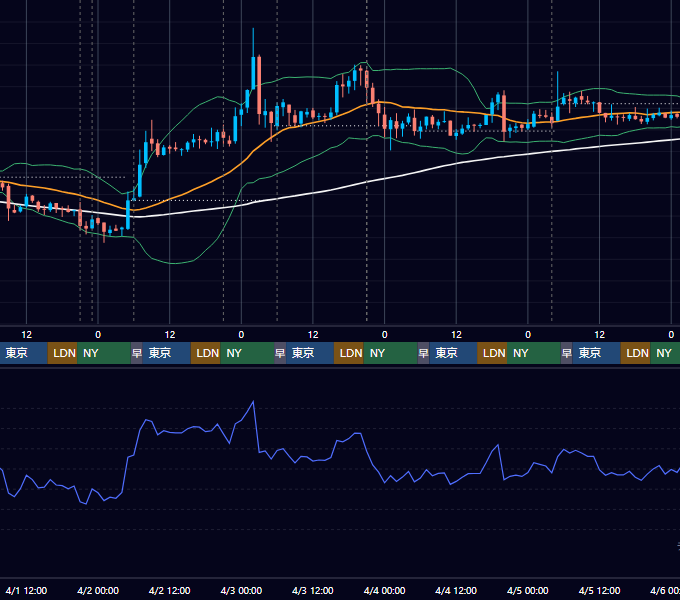Click the 早 early-session block on 4/2
This screenshot has width=680, height=600.
[137, 353]
